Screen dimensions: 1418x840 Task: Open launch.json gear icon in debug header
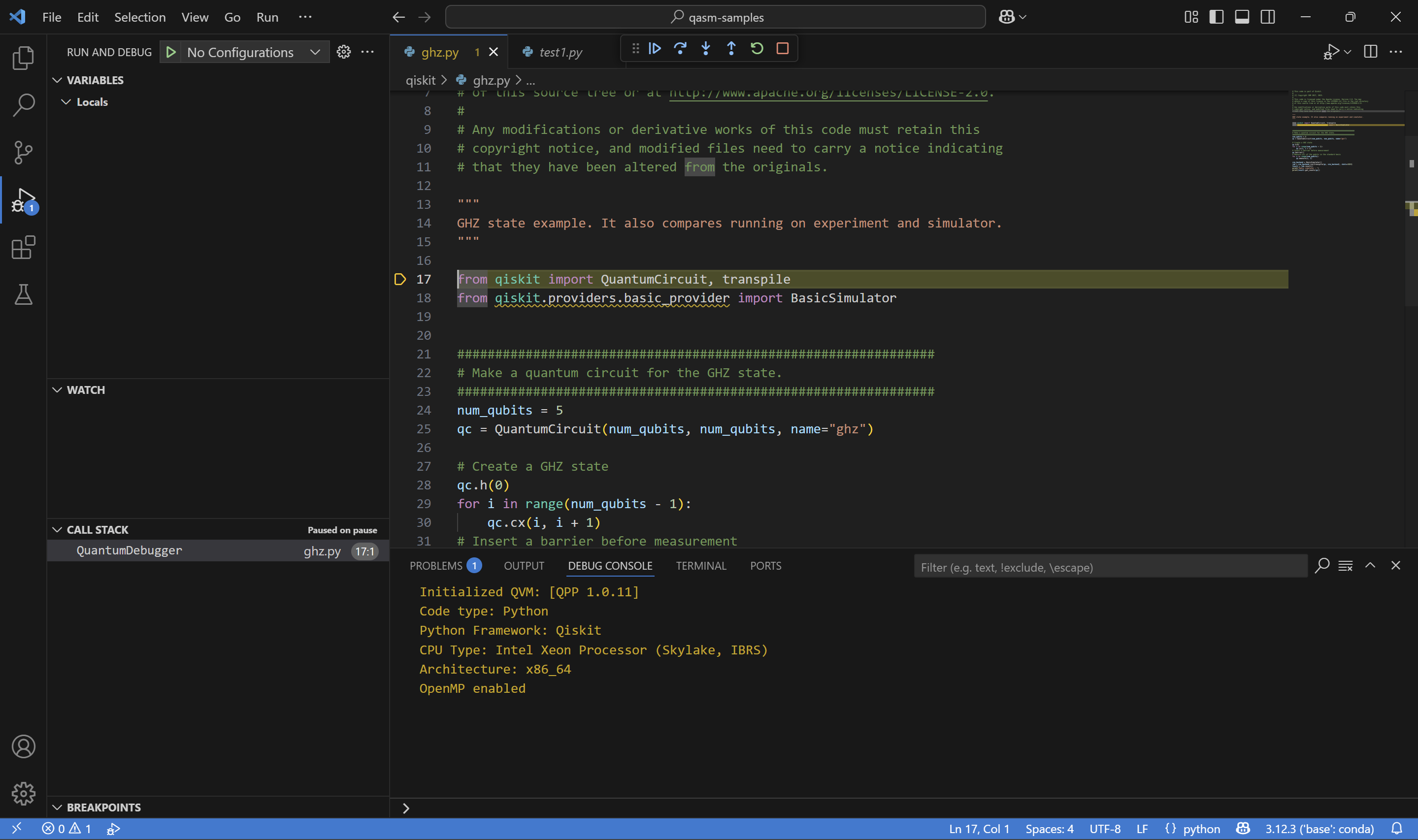(x=344, y=52)
